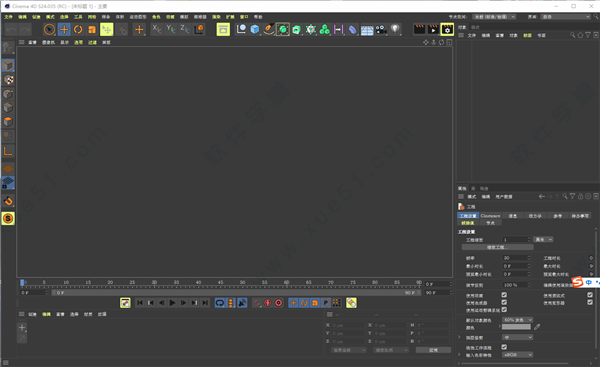Select the Move tool
The image size is (600, 367).
(64, 29)
